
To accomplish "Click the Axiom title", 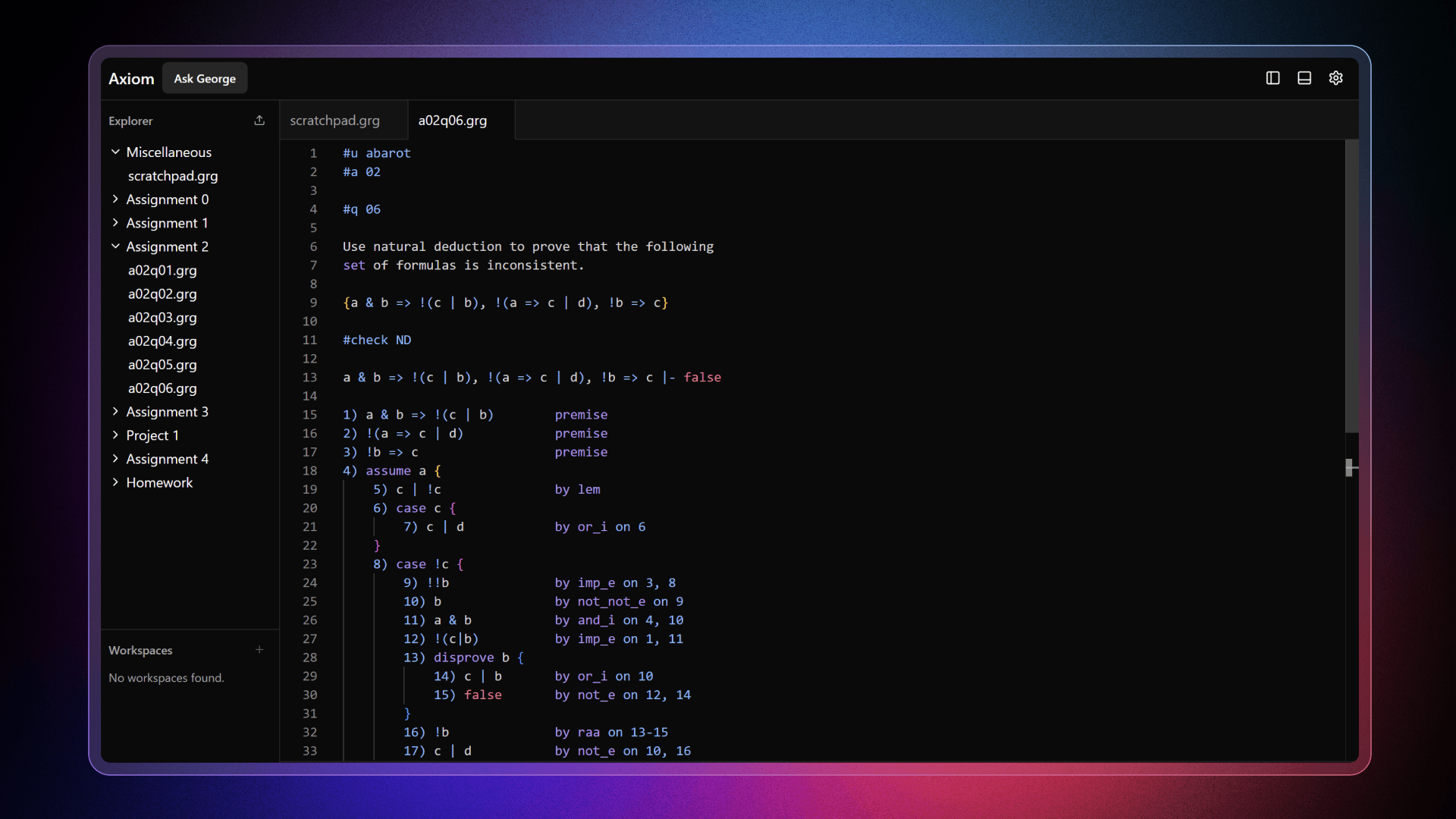I will 130,78.
